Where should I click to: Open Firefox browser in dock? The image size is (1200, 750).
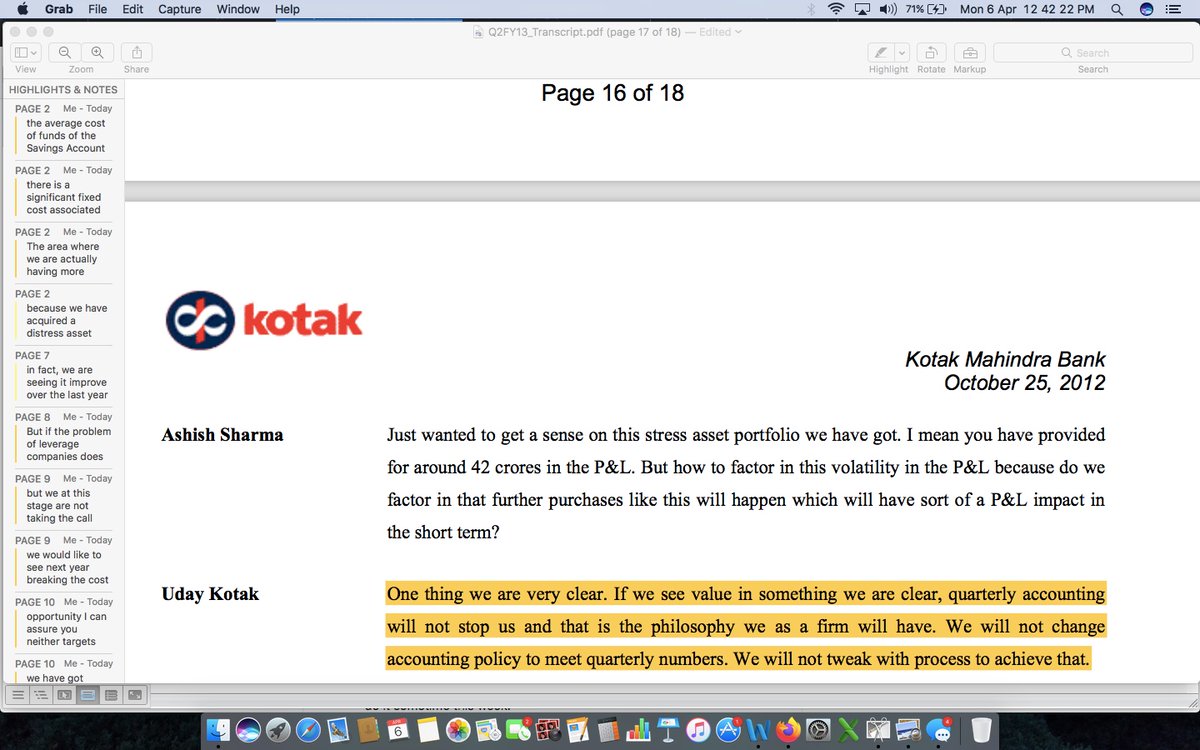pyautogui.click(x=788, y=730)
